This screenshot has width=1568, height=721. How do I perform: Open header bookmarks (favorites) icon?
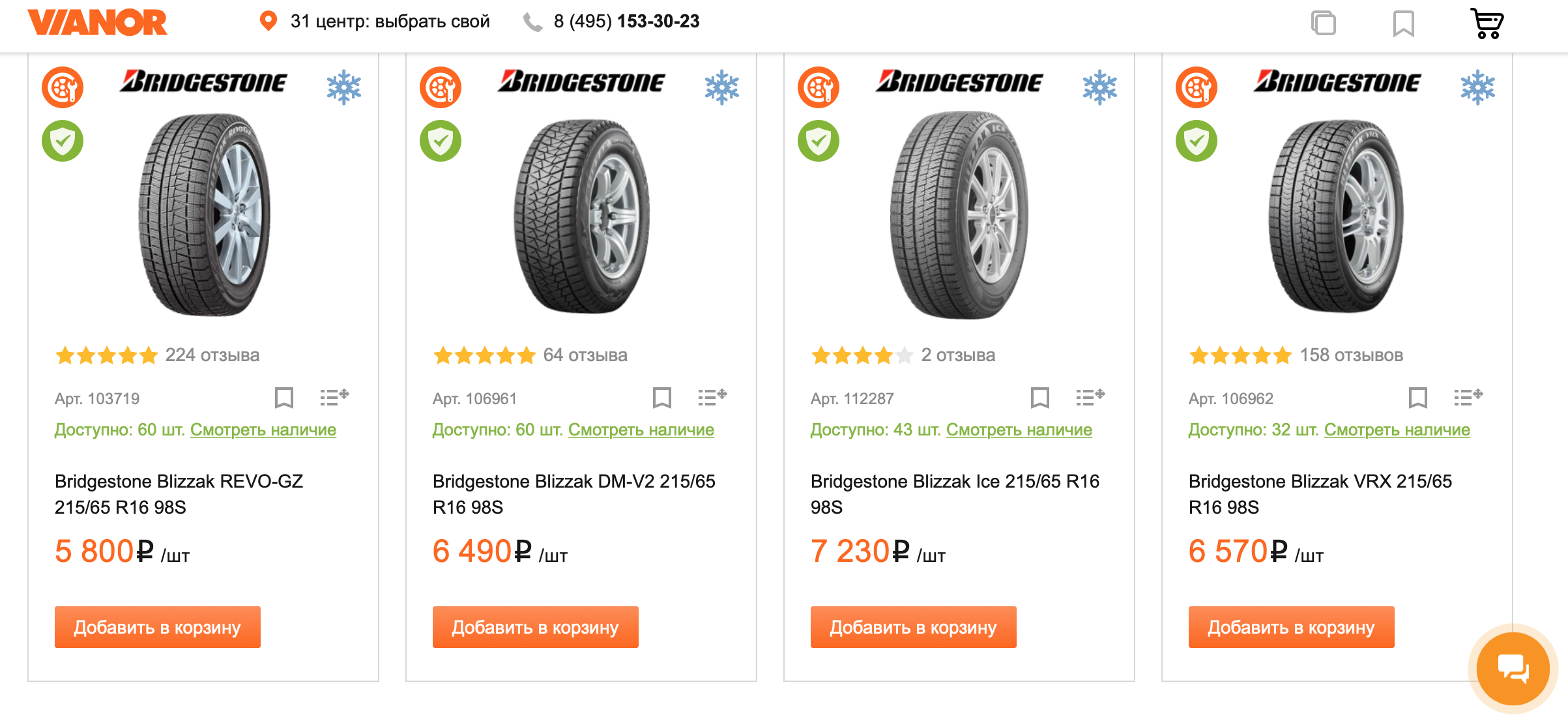[1403, 24]
